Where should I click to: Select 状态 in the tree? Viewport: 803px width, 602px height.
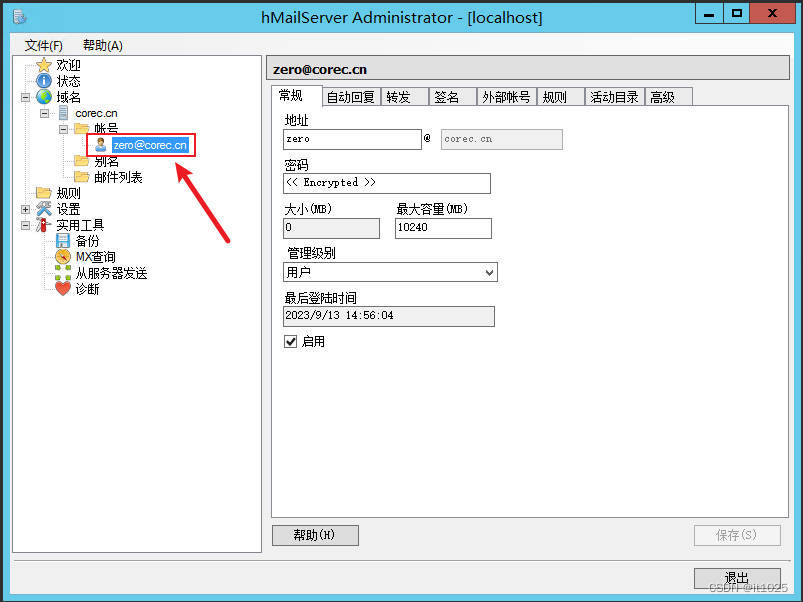click(x=69, y=81)
